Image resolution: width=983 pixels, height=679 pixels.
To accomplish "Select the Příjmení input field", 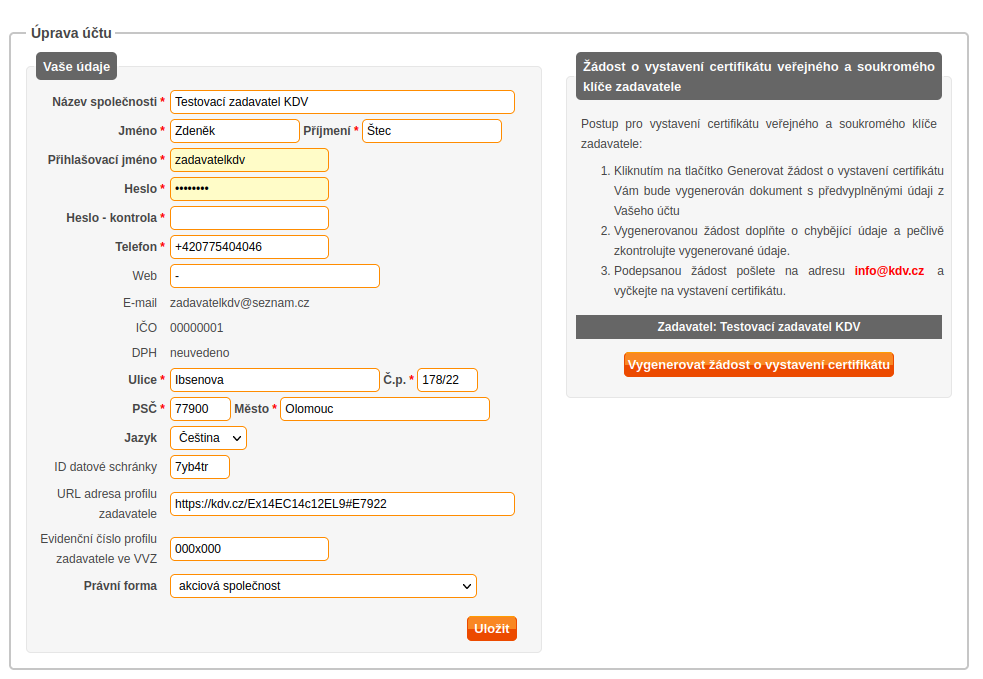I will pos(431,130).
